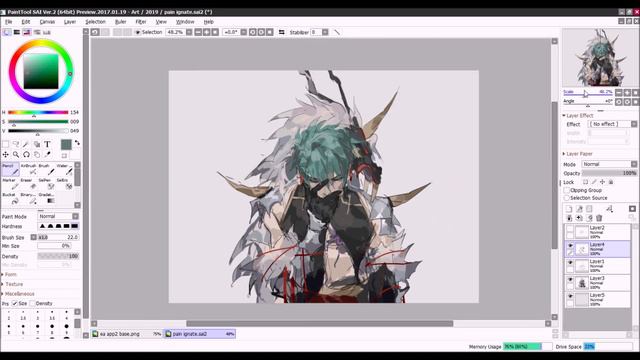Hide Layer5 using its eye icon
Image resolution: width=640 pixels, height=360 pixels.
(570, 296)
